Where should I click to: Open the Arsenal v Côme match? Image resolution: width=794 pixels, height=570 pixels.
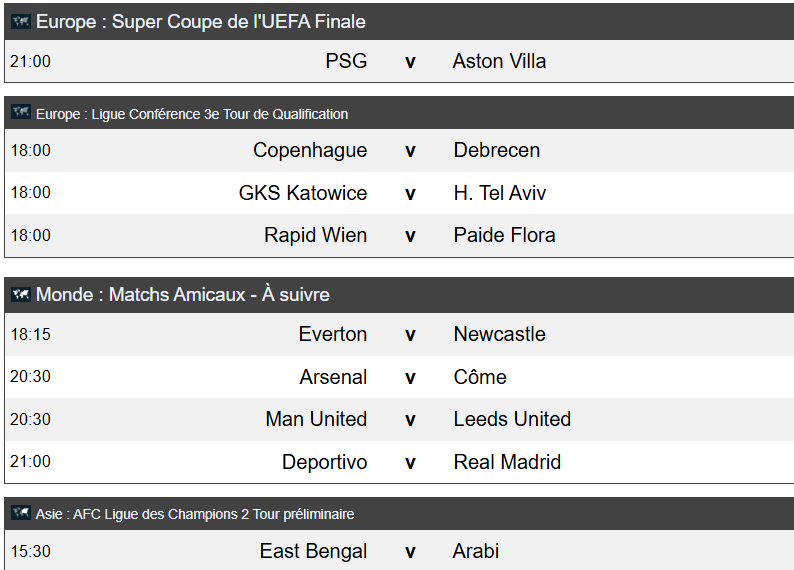[x=399, y=377]
